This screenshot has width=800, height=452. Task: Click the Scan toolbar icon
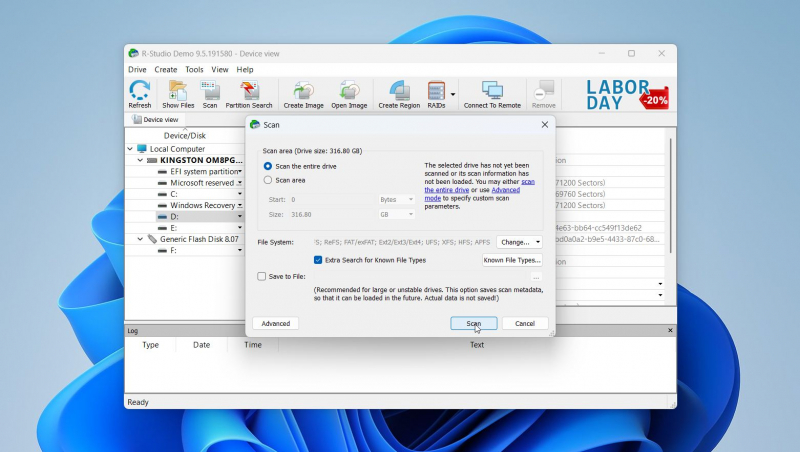tap(210, 94)
